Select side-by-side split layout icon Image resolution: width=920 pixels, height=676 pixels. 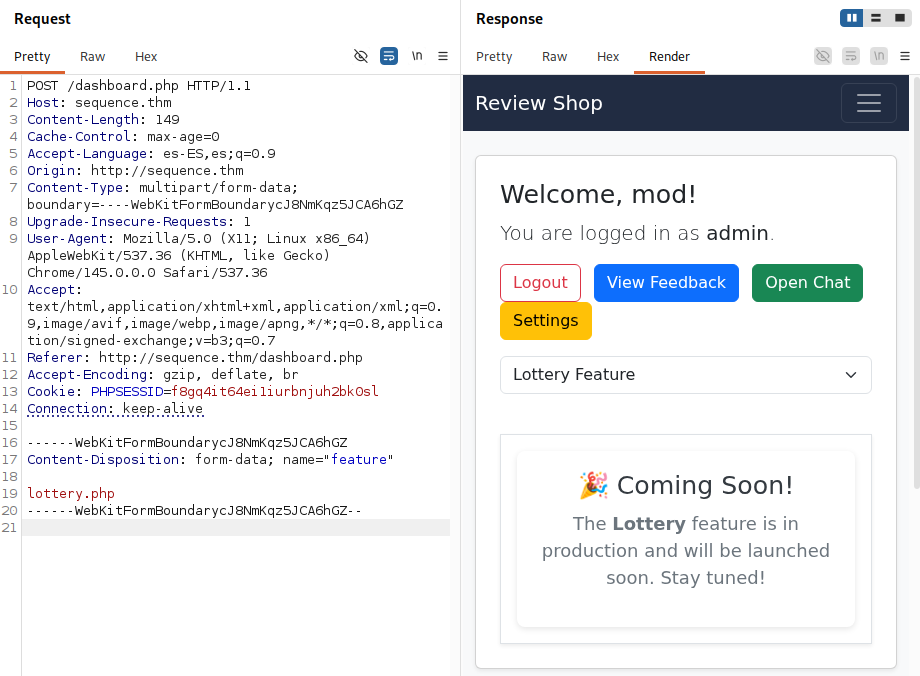coord(851,18)
